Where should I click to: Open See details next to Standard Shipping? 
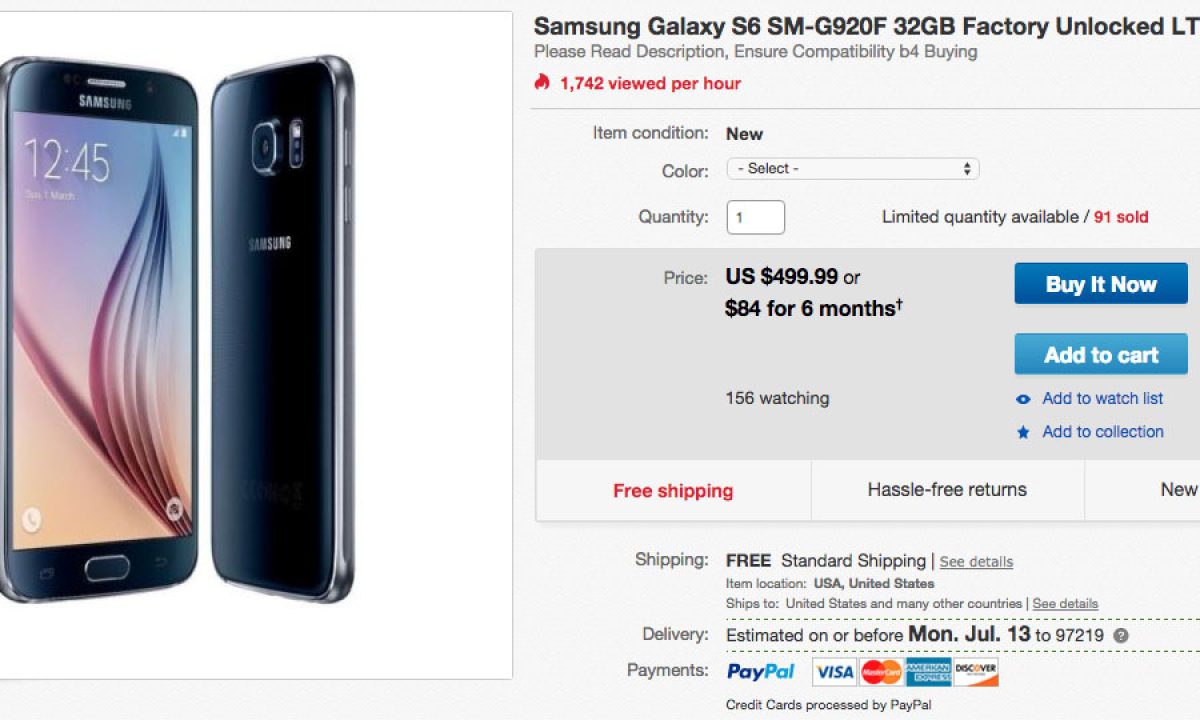point(976,562)
